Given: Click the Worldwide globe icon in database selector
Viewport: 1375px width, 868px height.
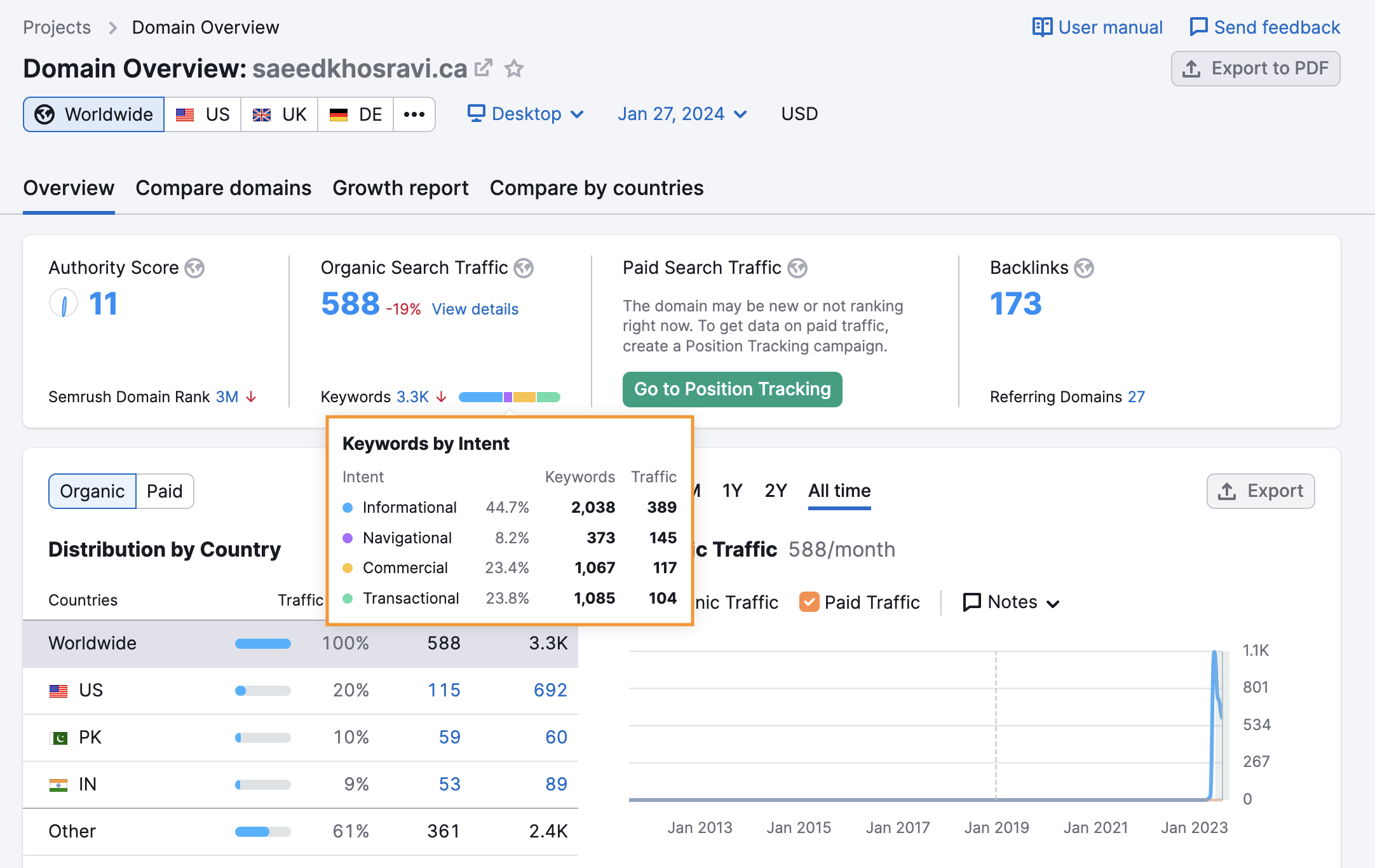Looking at the screenshot, I should click(44, 114).
